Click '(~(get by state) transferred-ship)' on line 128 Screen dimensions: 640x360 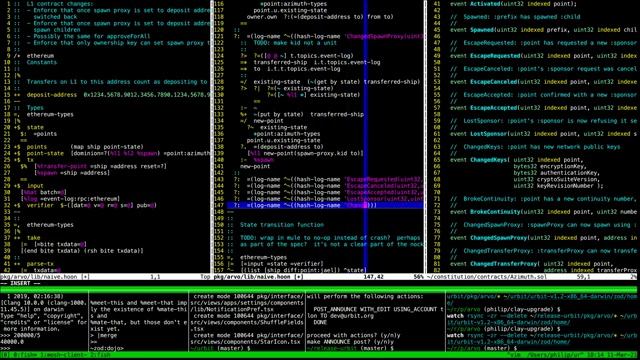pyautogui.click(x=363, y=82)
